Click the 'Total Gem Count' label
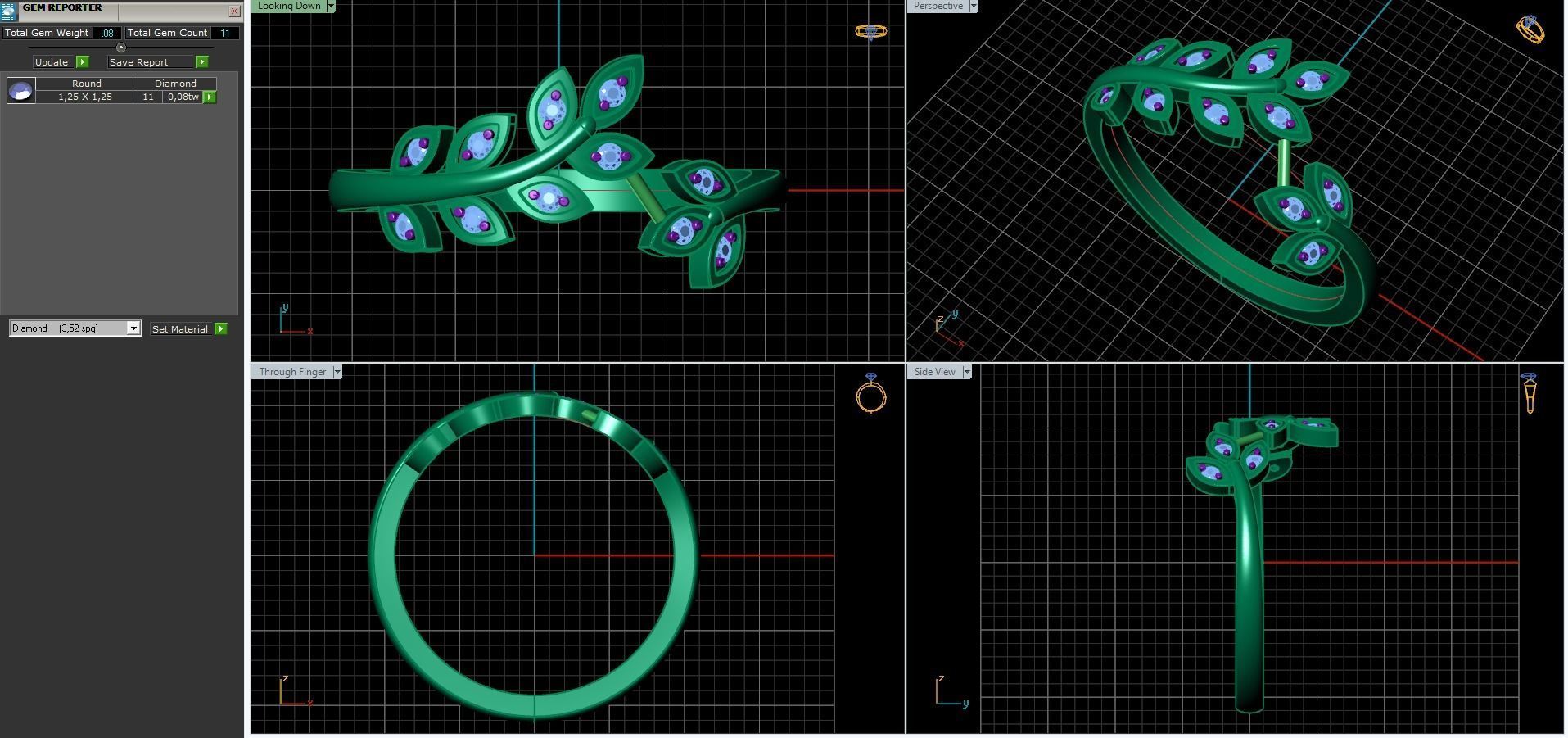The width and height of the screenshot is (1568, 738). pyautogui.click(x=167, y=33)
